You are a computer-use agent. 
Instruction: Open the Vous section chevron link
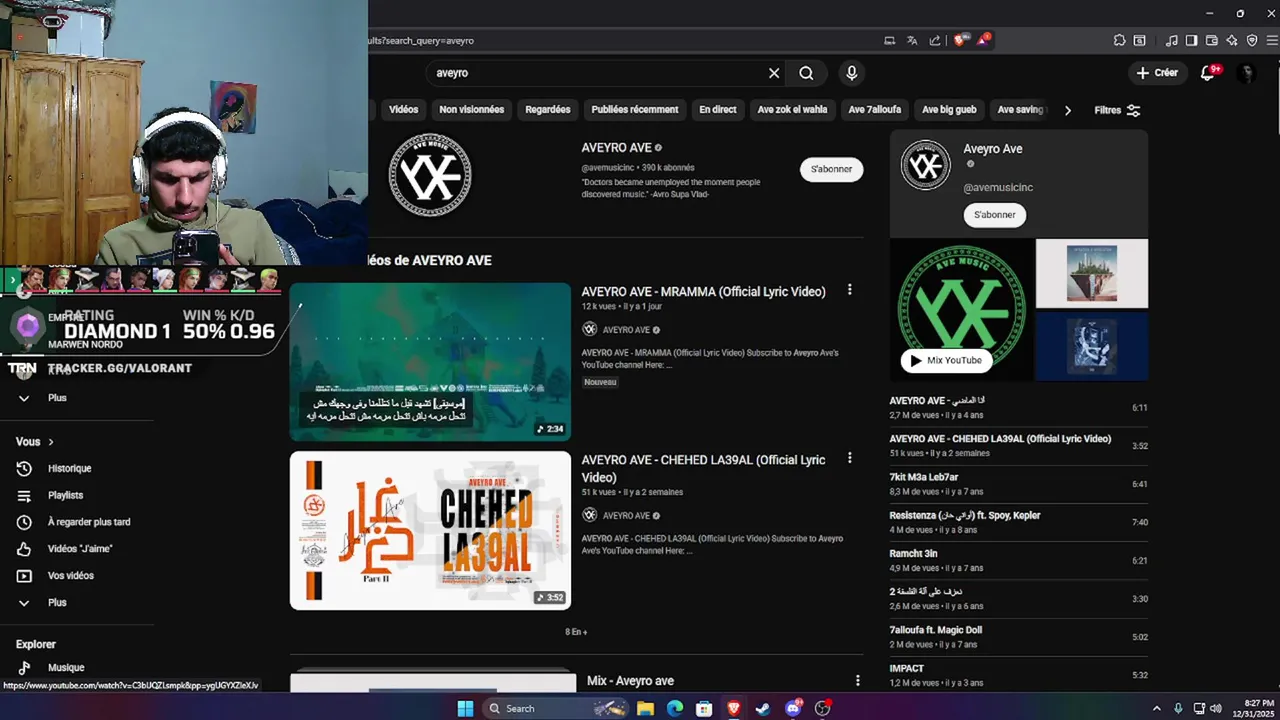coord(35,442)
